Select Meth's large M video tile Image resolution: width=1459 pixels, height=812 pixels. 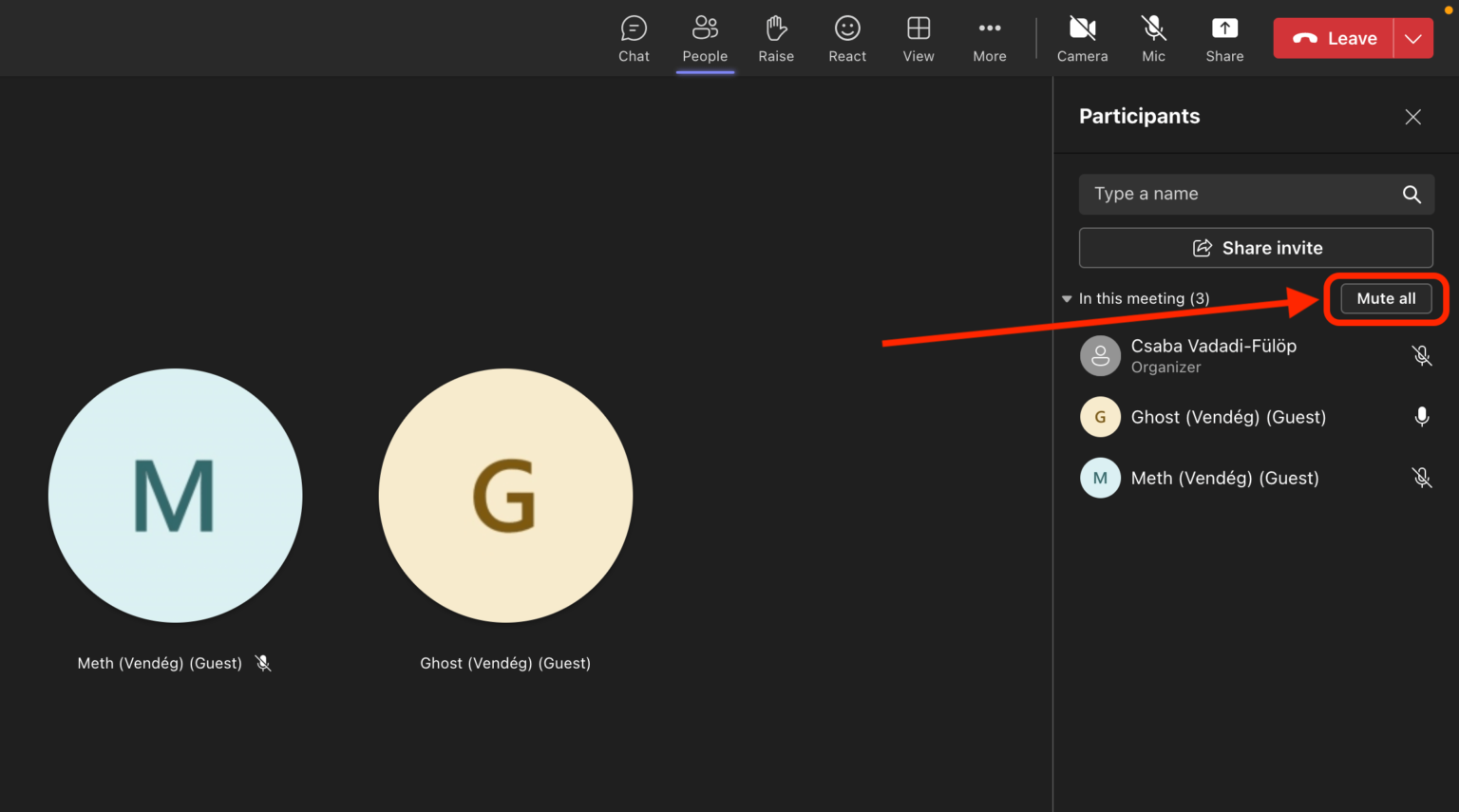point(176,496)
